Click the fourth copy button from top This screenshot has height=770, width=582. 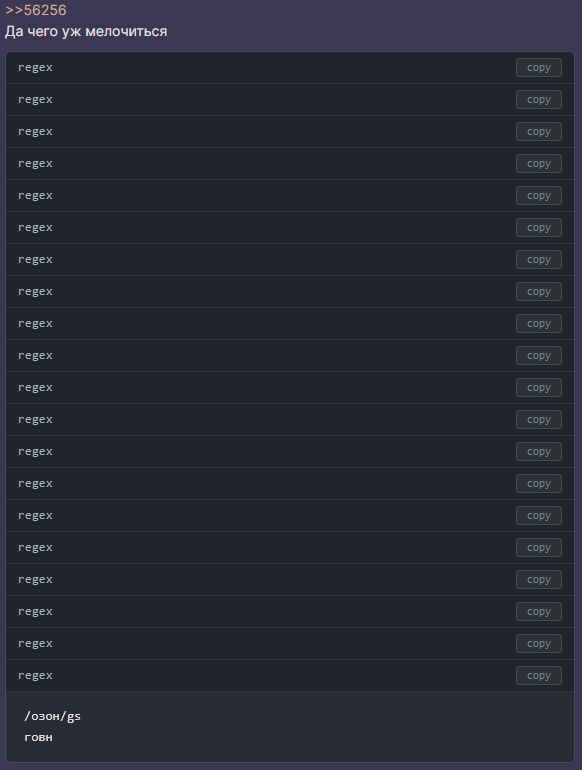pyautogui.click(x=539, y=164)
